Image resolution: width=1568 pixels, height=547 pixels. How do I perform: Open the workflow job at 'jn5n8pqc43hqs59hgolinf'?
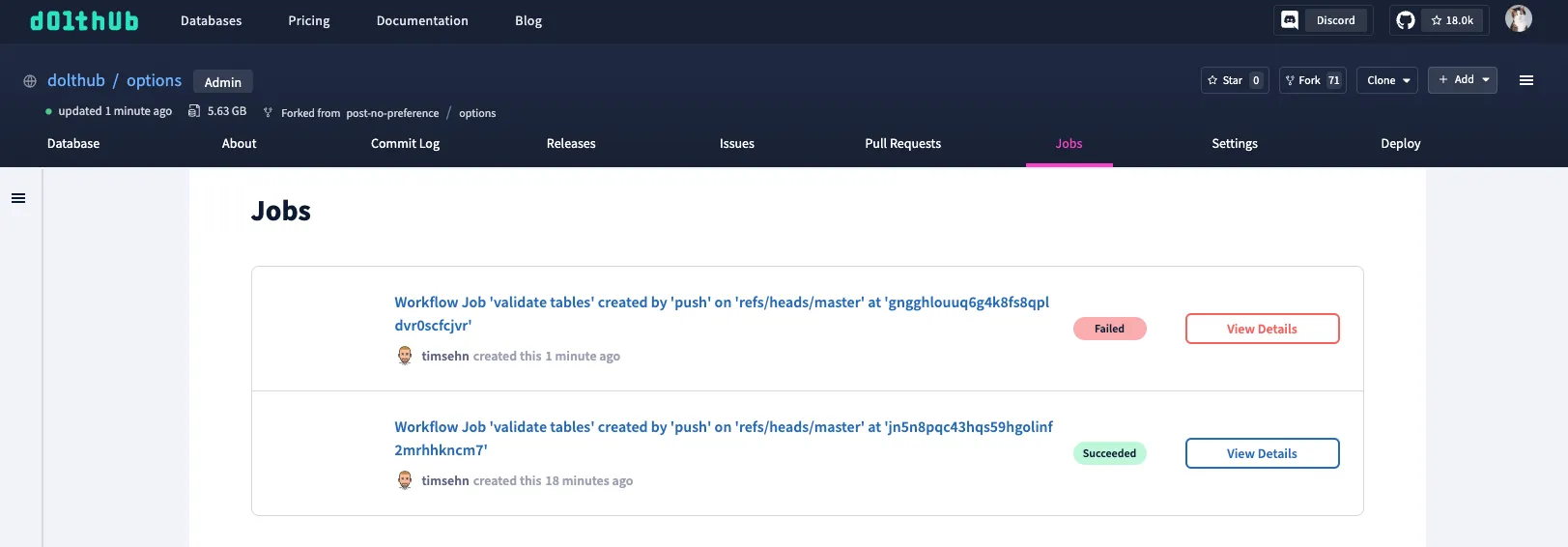723,427
